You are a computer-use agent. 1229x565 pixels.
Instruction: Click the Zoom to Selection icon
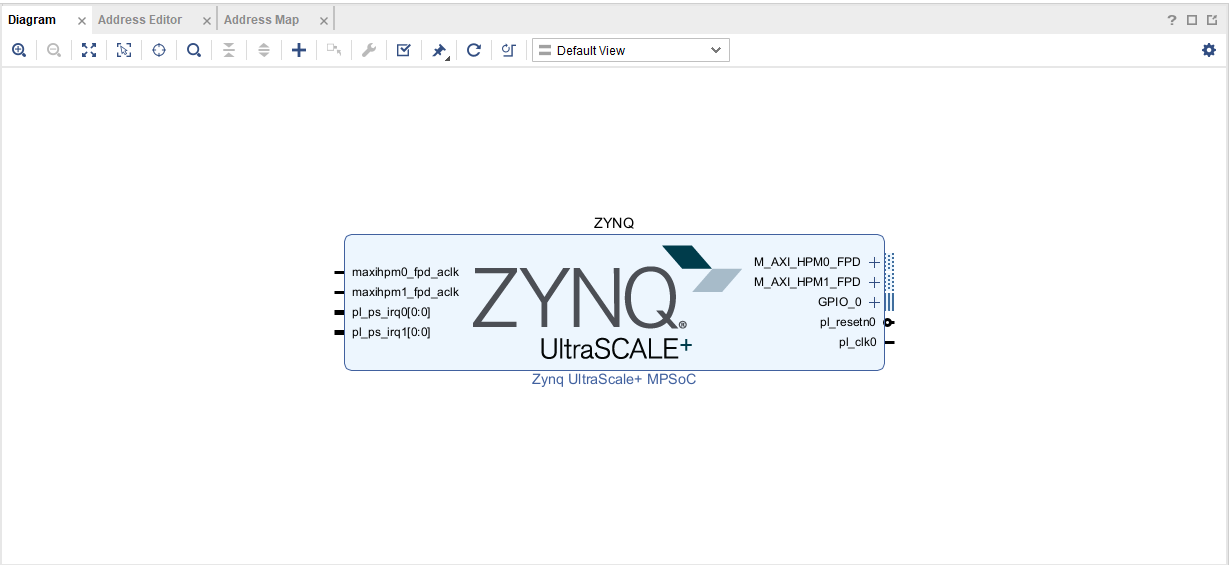(124, 50)
